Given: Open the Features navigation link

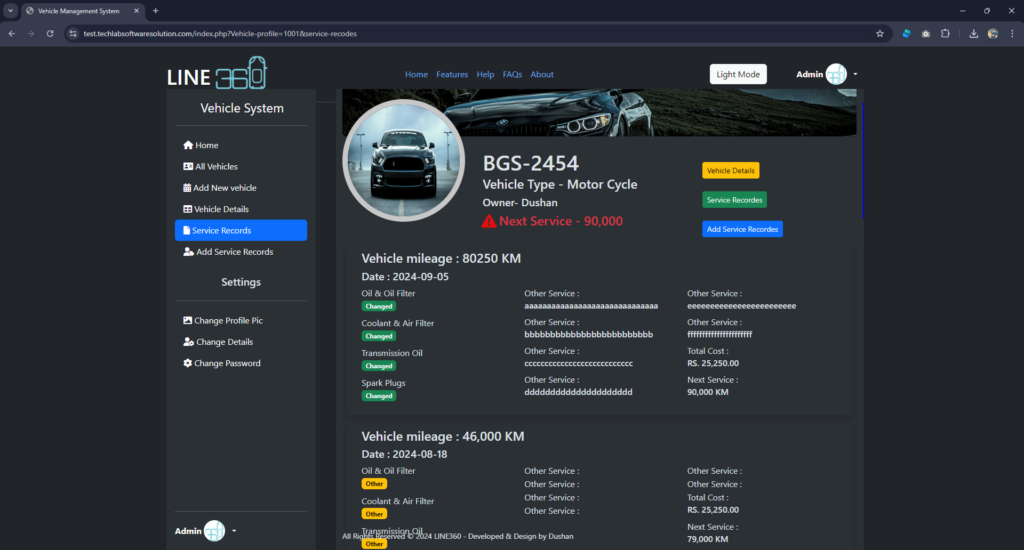Looking at the screenshot, I should coord(452,74).
